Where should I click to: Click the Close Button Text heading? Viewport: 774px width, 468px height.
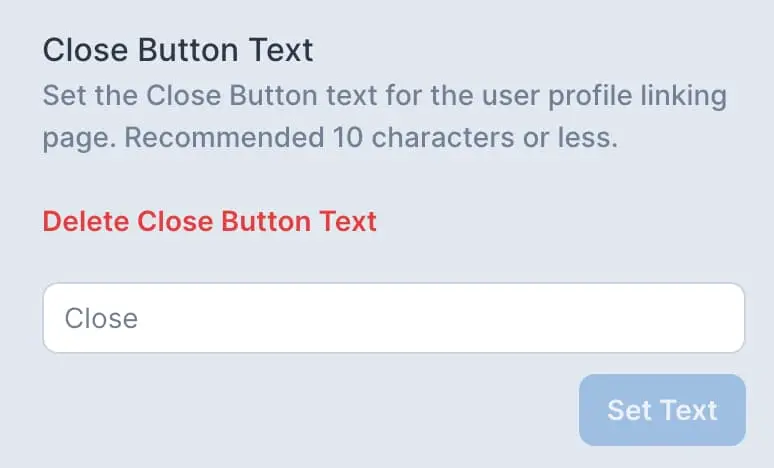(x=178, y=49)
